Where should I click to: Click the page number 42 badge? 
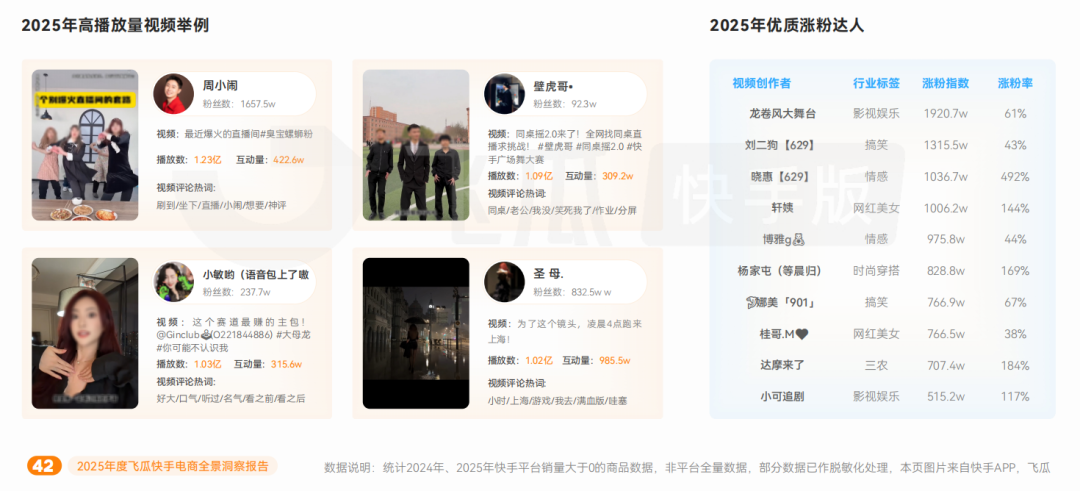point(44,466)
